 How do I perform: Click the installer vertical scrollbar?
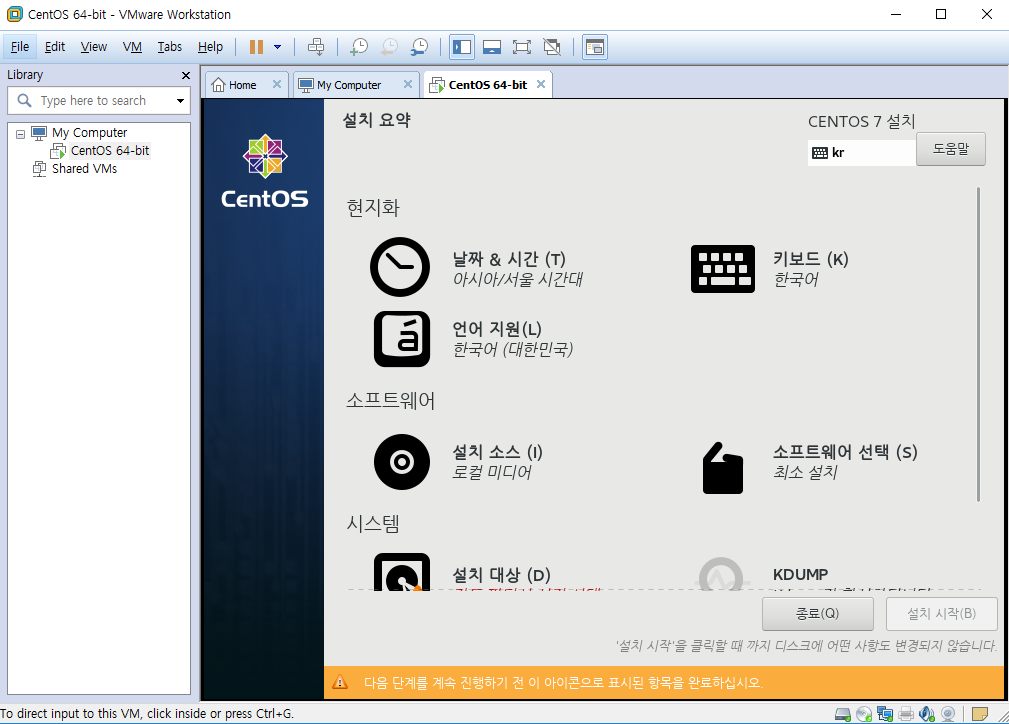point(978,344)
